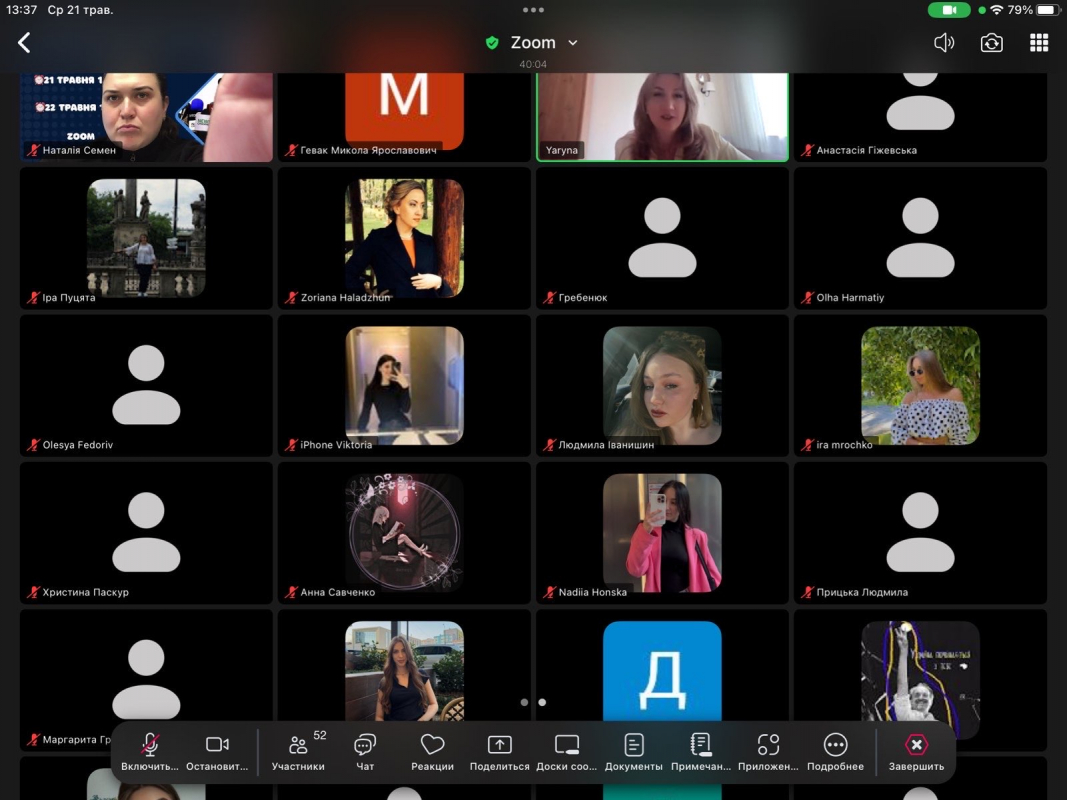This screenshot has height=800, width=1067.
Task: Open Reactions (Реакции) heart icon
Action: [x=432, y=751]
